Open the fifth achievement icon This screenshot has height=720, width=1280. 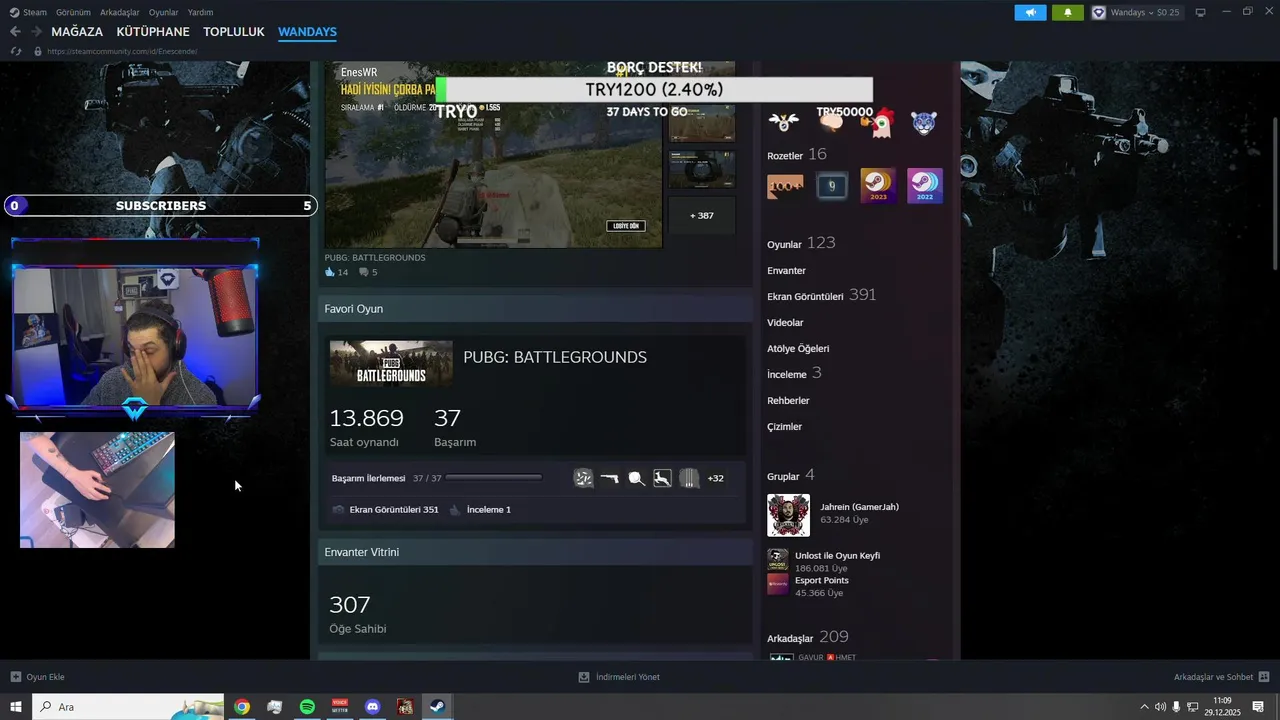click(689, 478)
